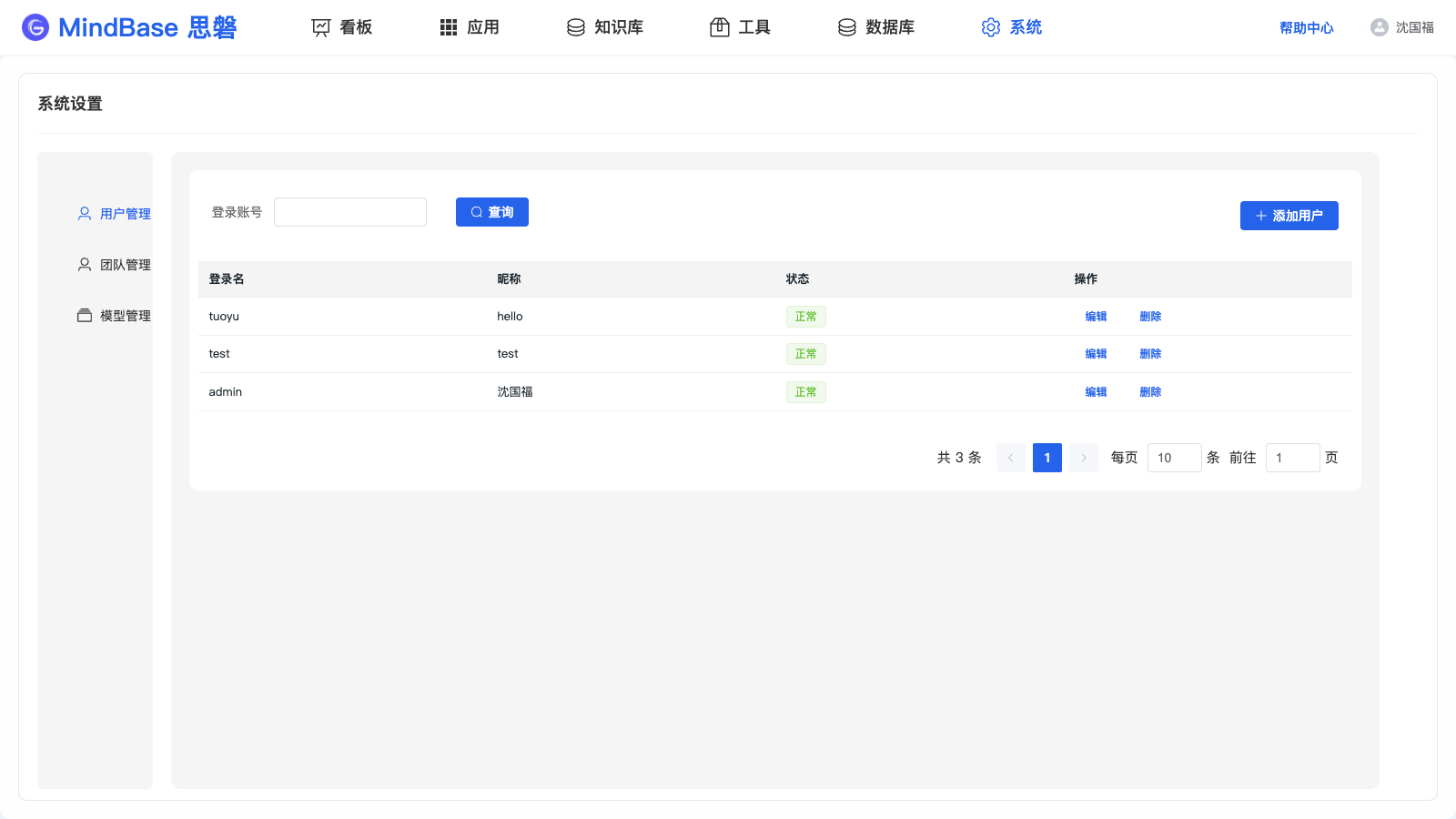This screenshot has width=1456, height=819.
Task: Edit the admin user row
Action: 1096,392
